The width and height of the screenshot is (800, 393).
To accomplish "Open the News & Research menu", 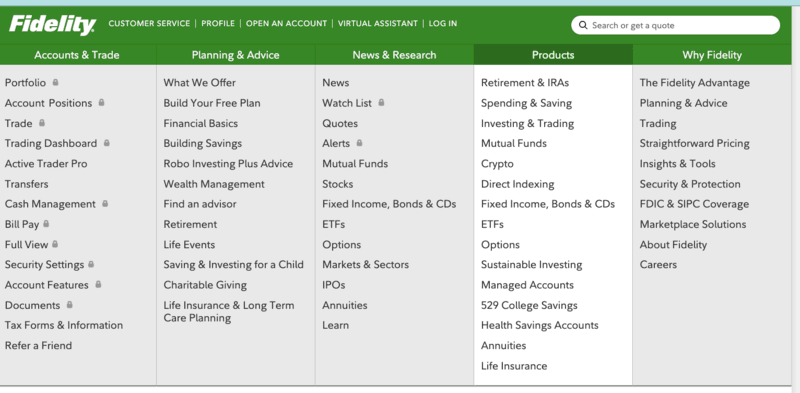I will (394, 55).
